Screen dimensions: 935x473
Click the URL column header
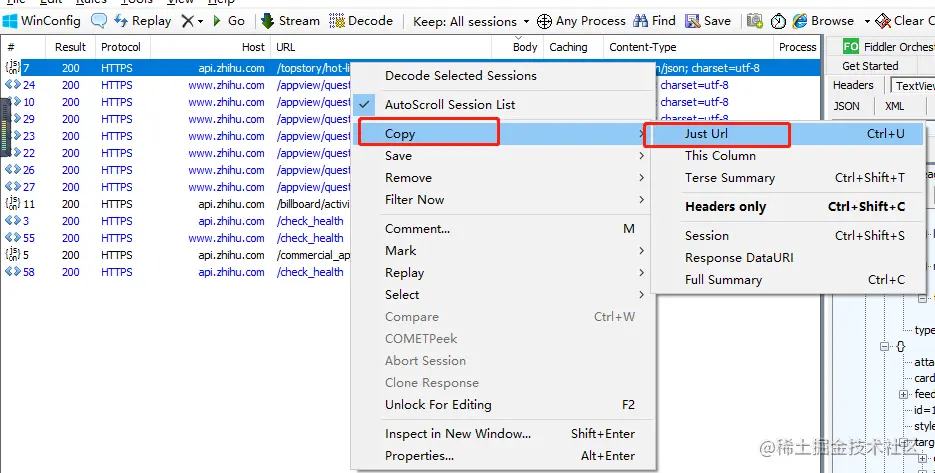point(382,47)
